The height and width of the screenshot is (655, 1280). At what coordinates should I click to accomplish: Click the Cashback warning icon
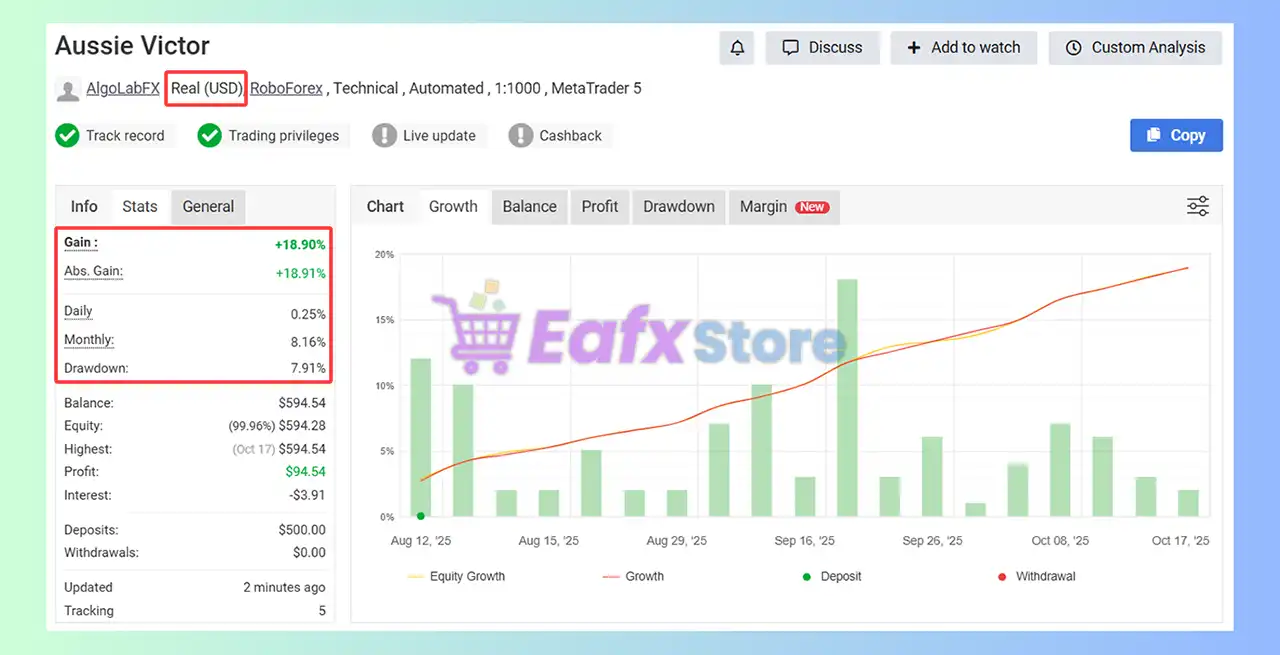tap(520, 136)
